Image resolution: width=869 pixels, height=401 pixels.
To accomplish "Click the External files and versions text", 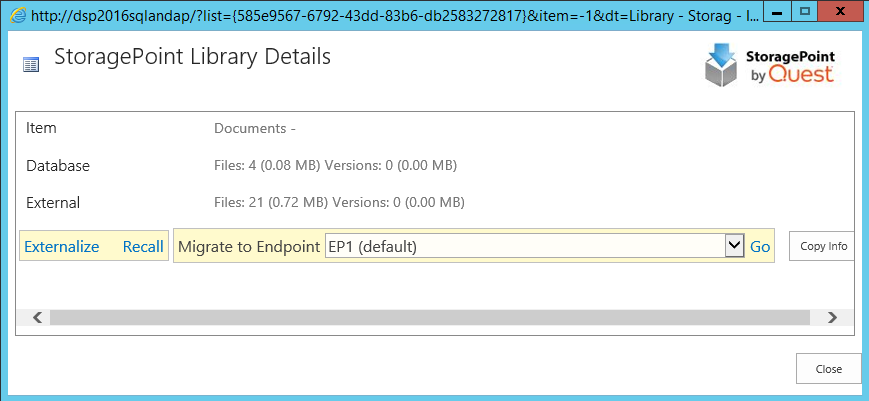I will 339,202.
